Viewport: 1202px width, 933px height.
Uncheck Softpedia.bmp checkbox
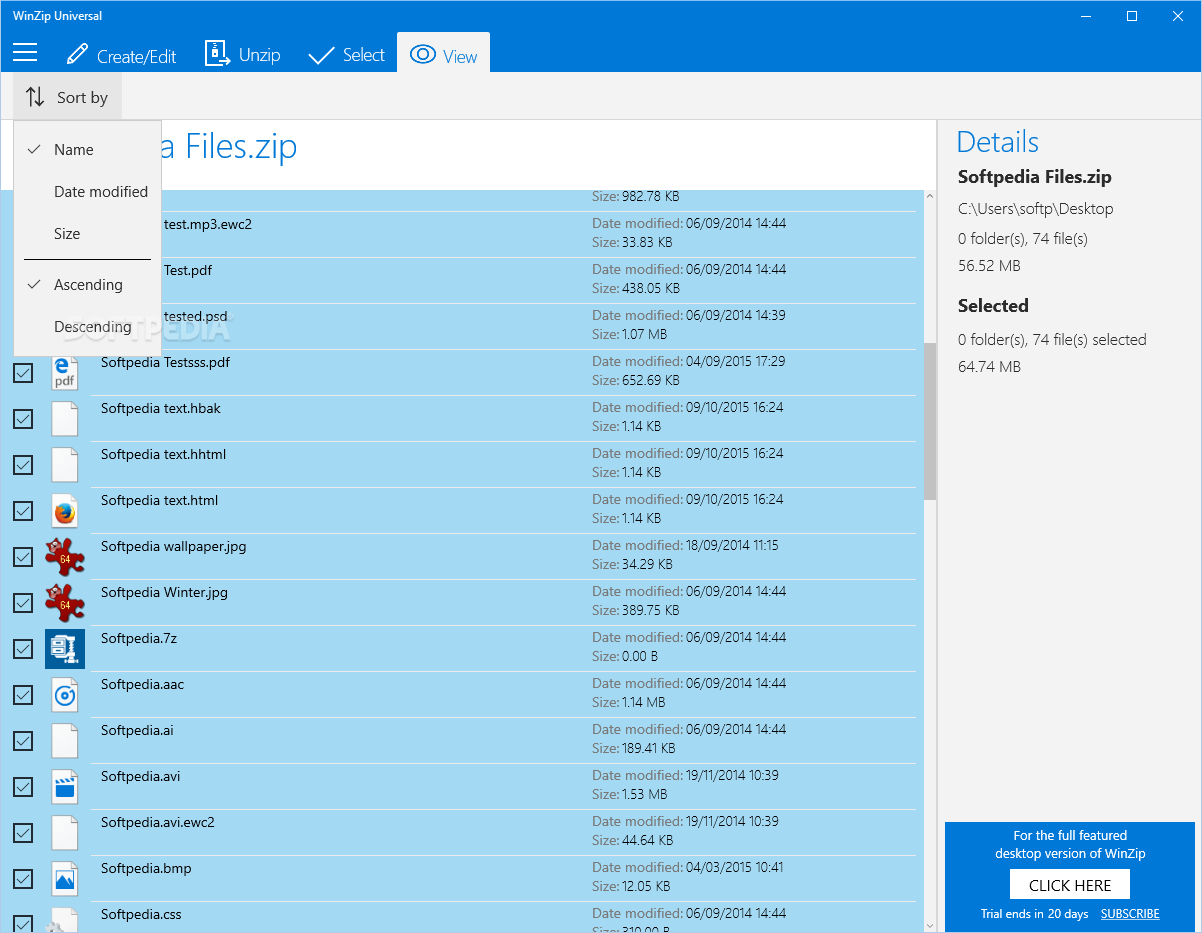tap(23, 879)
